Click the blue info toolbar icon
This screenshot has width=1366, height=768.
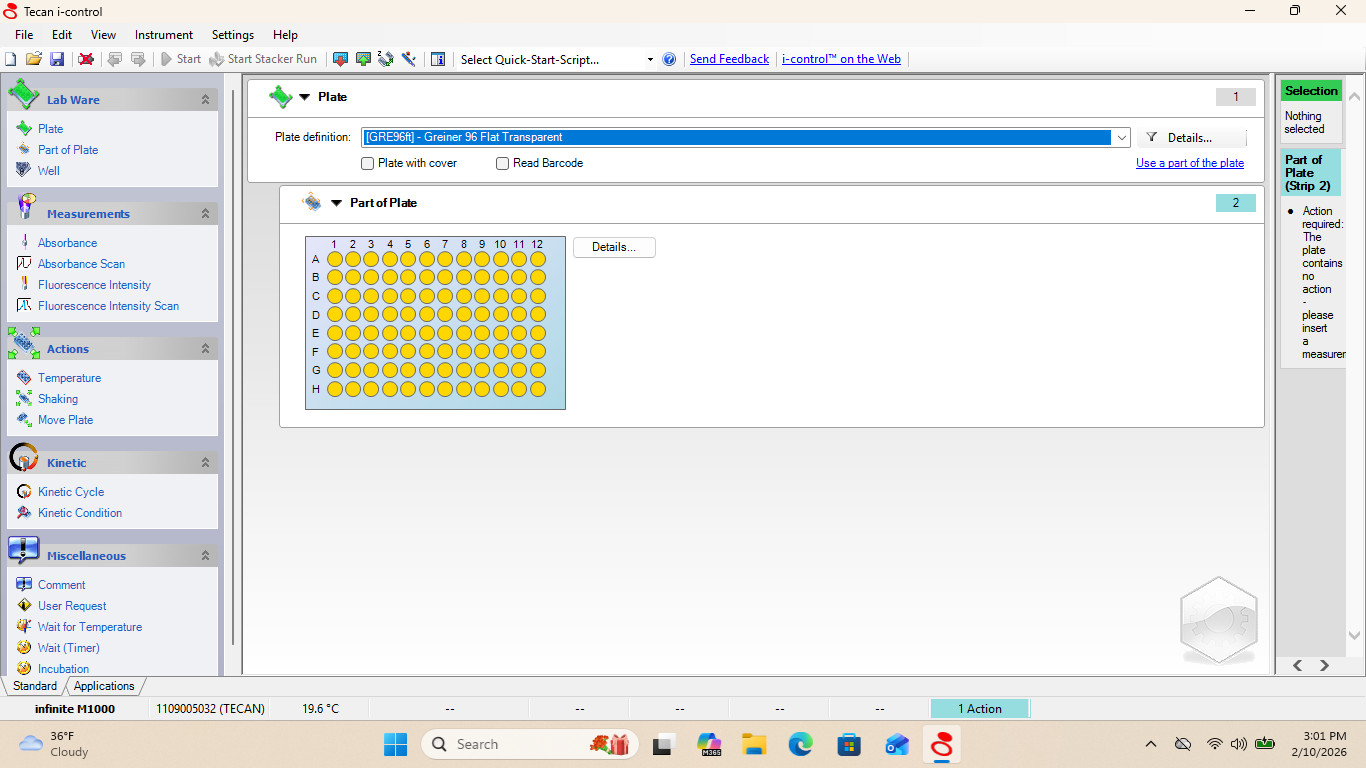click(x=438, y=59)
